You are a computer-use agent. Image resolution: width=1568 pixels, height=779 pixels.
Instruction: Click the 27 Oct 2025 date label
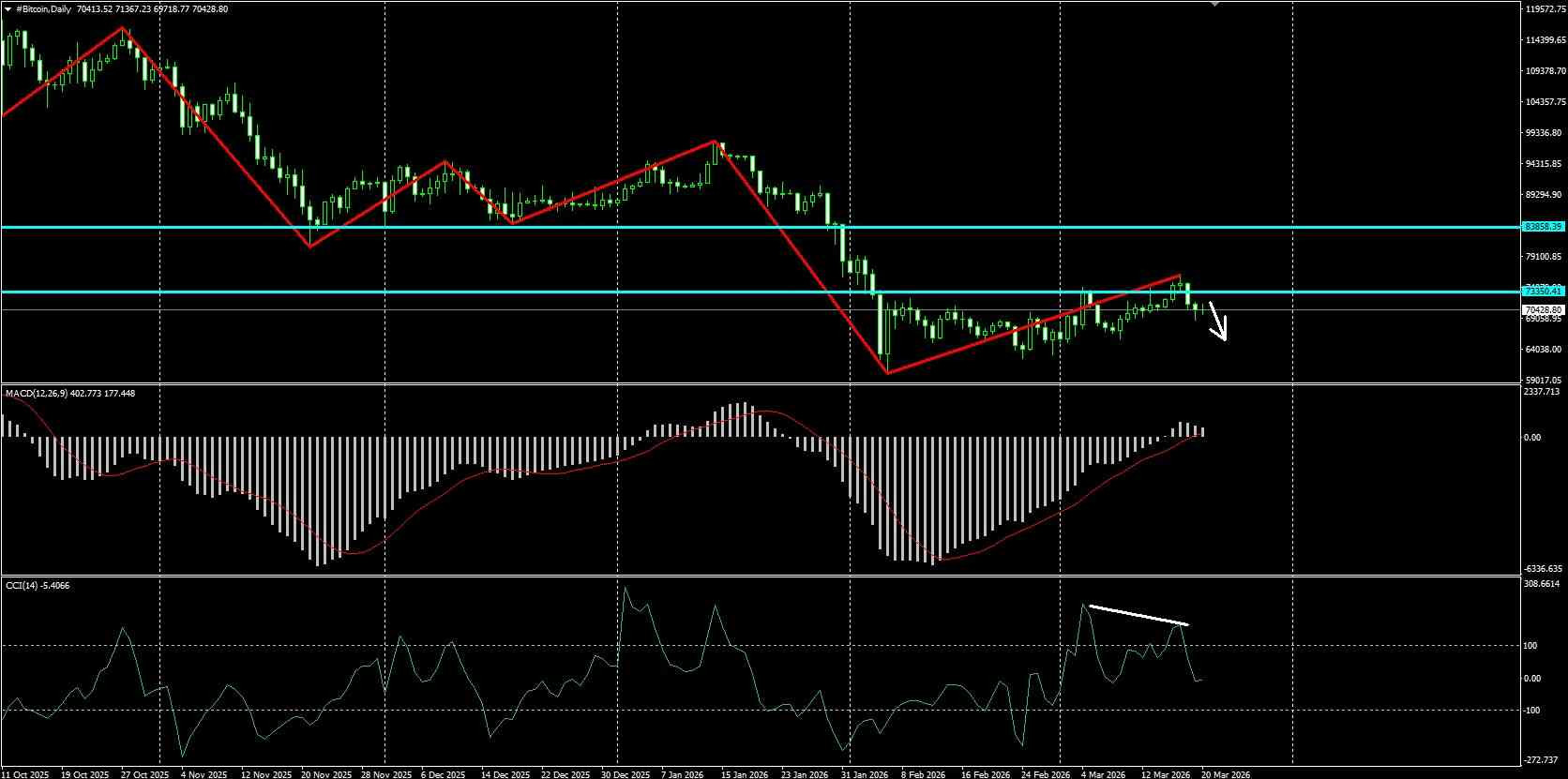[x=144, y=774]
